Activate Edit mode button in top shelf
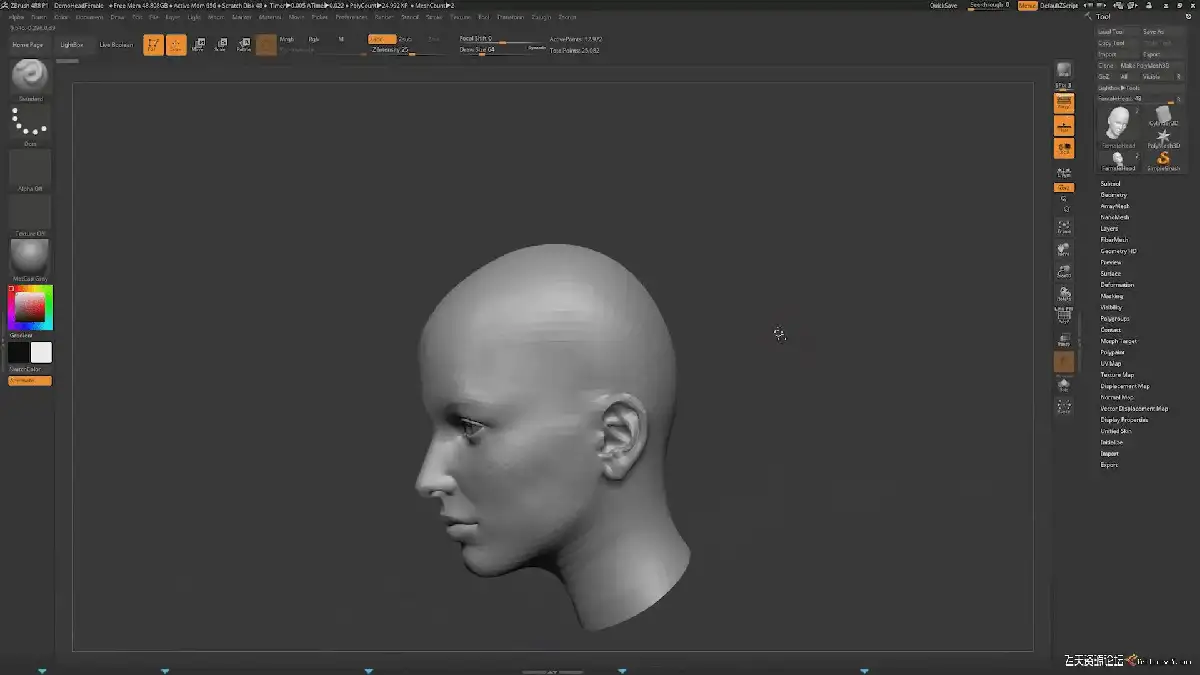 coord(153,45)
